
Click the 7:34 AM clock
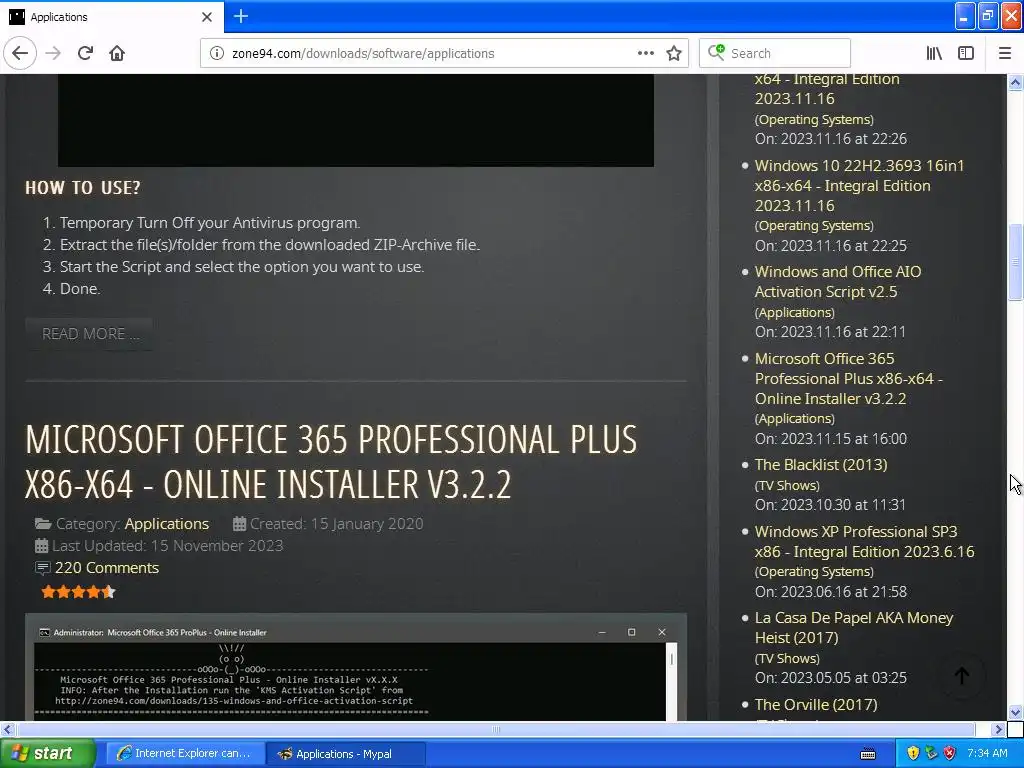tap(987, 753)
